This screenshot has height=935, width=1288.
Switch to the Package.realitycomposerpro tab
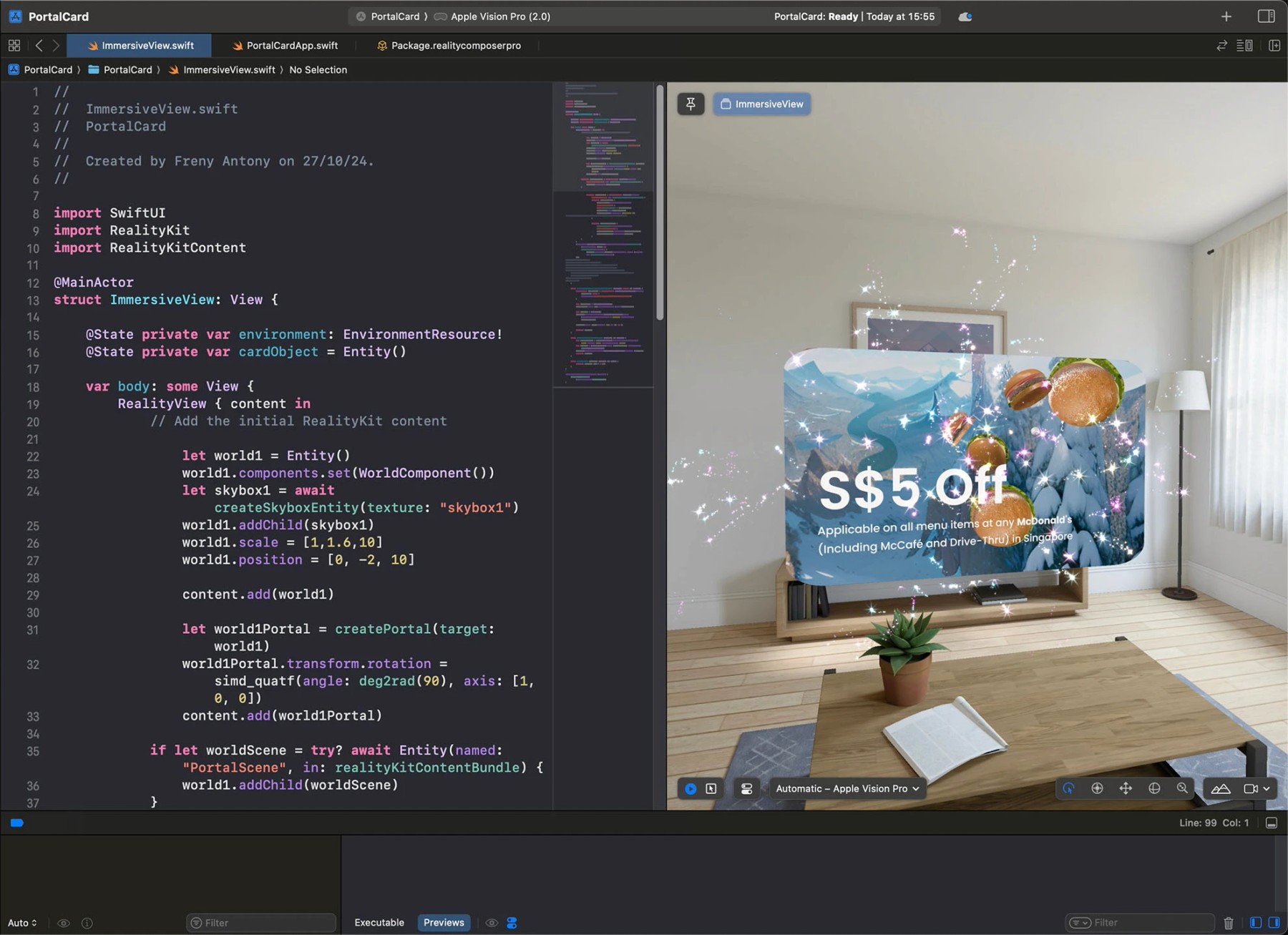click(449, 46)
